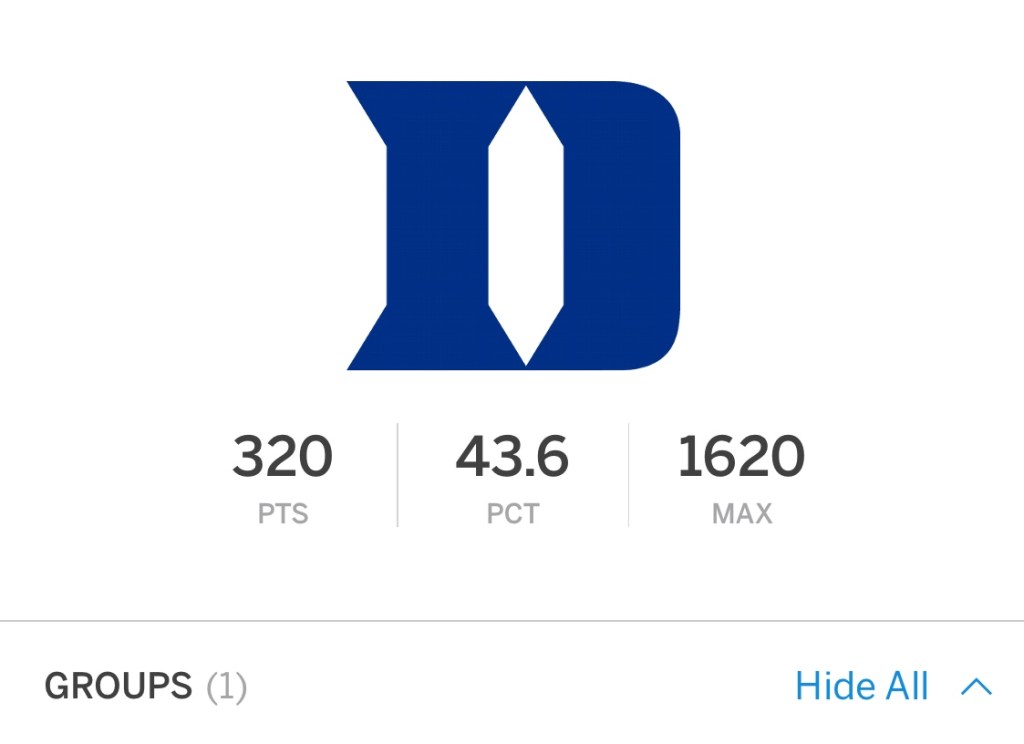The height and width of the screenshot is (744, 1024).
Task: Click the Duke blue D logo
Action: (513, 225)
